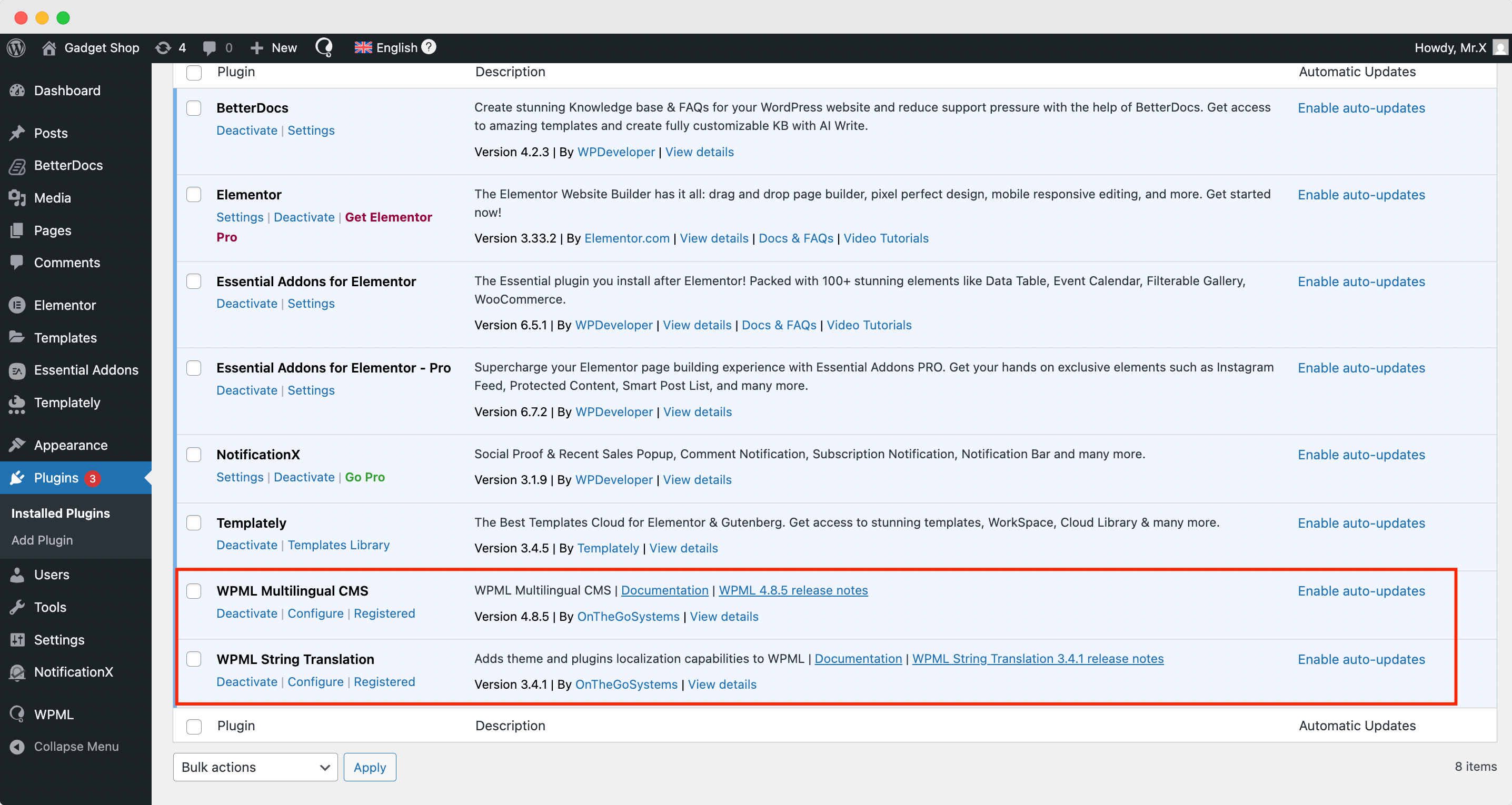
Task: Open the WordPress logo menu
Action: point(15,47)
